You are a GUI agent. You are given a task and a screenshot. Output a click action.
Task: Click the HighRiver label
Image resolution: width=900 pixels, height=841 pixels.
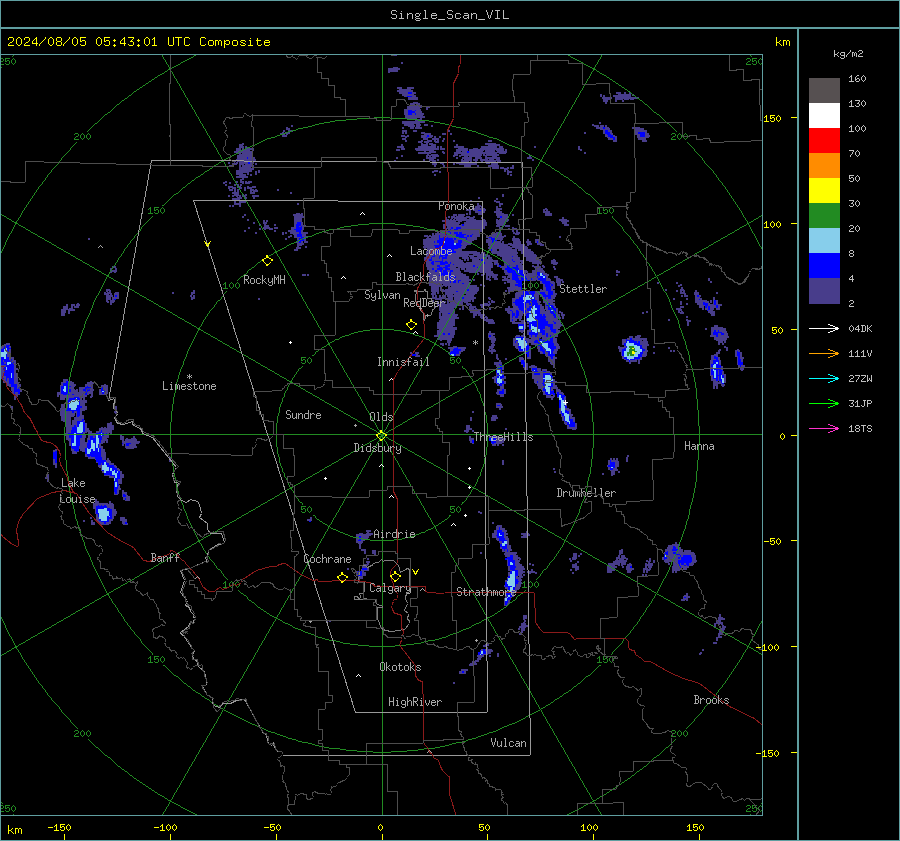[x=415, y=702]
